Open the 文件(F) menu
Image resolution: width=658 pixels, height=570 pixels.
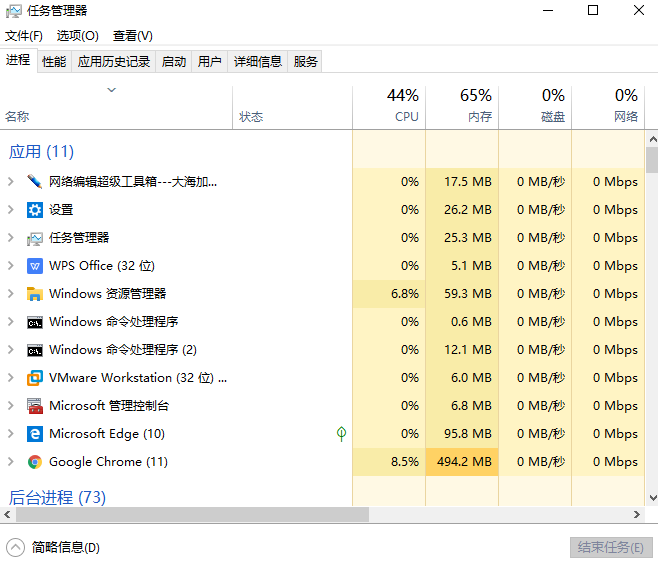pos(24,35)
